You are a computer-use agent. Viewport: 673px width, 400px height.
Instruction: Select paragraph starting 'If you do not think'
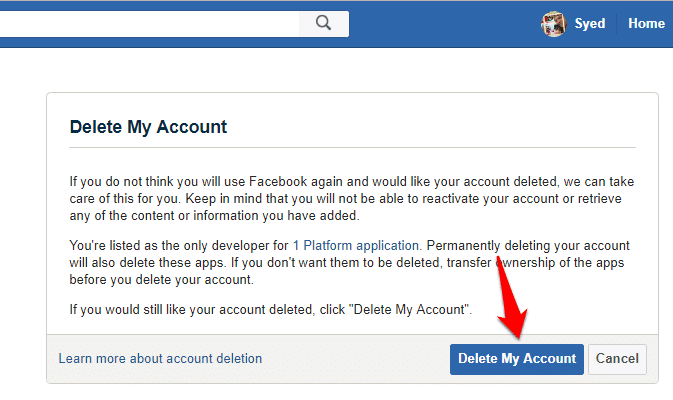pos(352,198)
